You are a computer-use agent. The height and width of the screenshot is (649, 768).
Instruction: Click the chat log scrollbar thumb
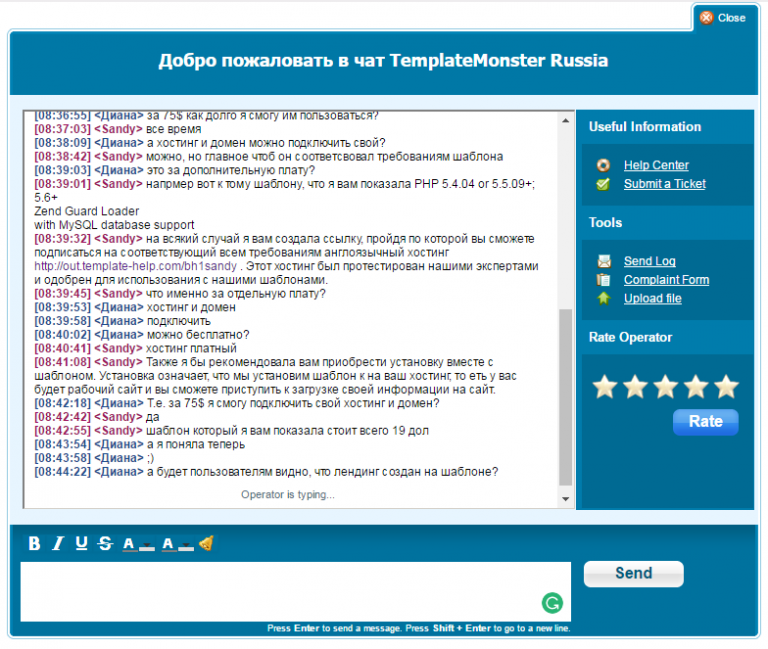(566, 397)
